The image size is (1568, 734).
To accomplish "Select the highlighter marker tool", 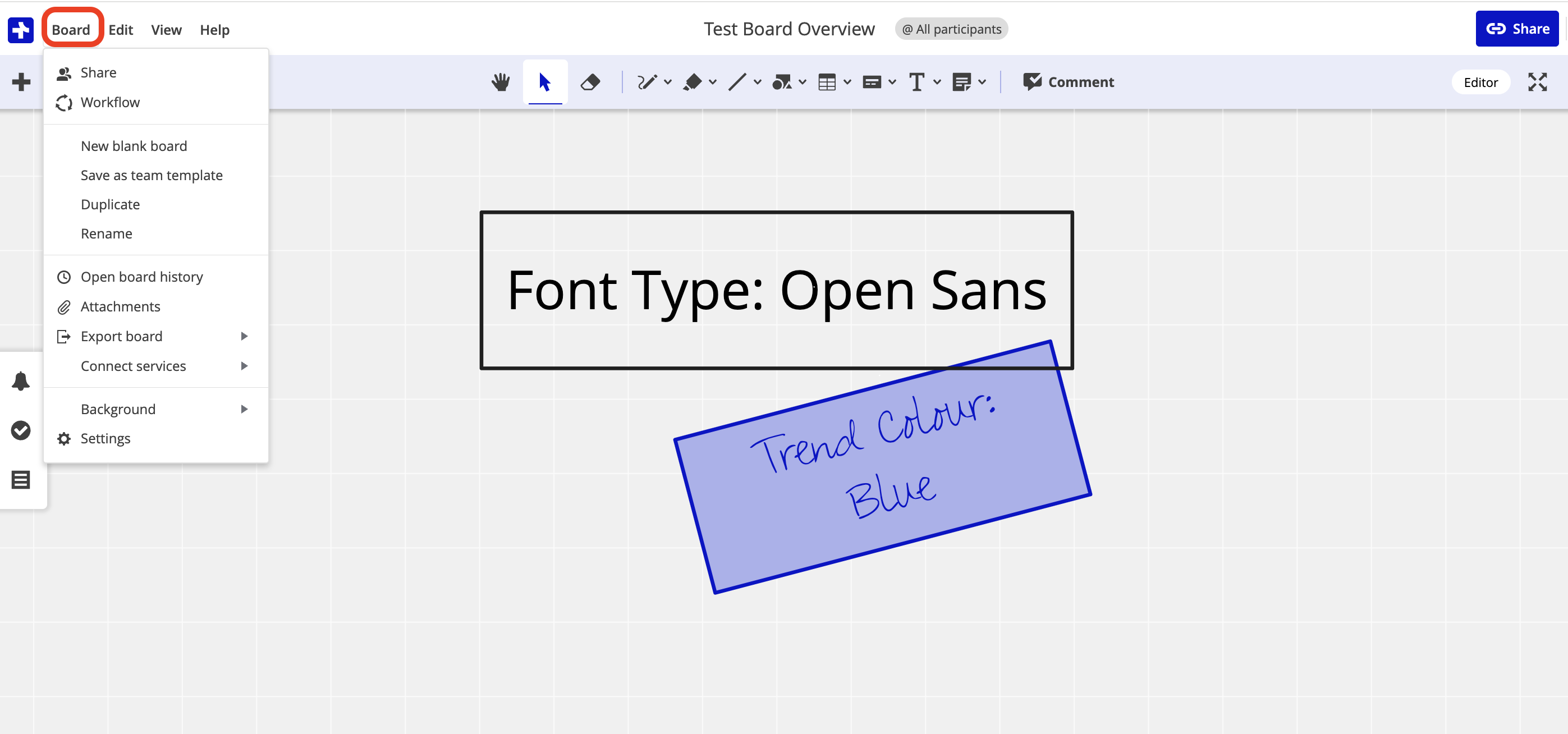I will (692, 82).
